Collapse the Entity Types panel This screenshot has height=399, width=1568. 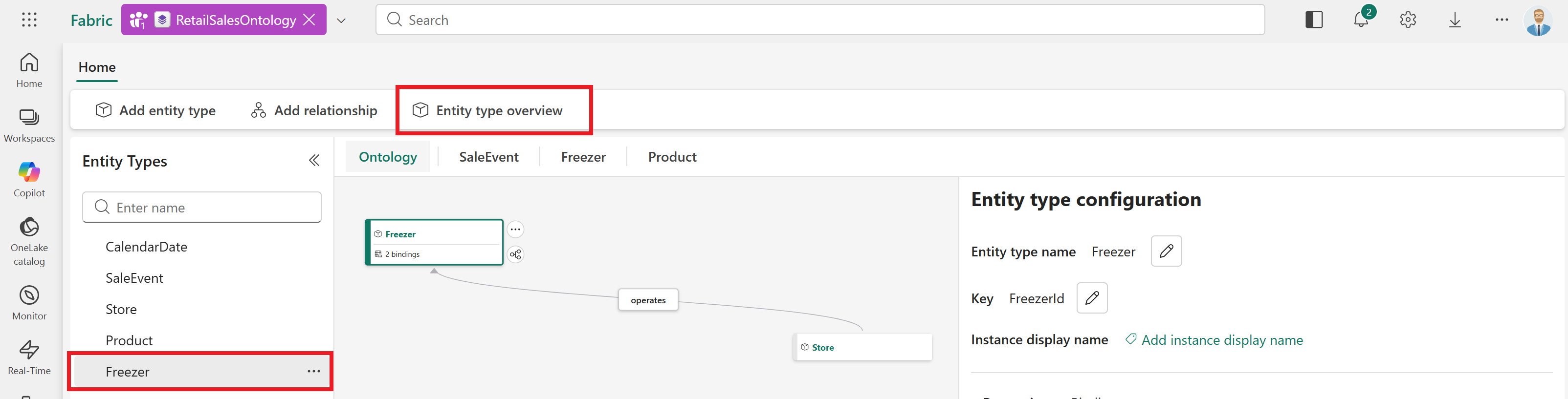[314, 161]
